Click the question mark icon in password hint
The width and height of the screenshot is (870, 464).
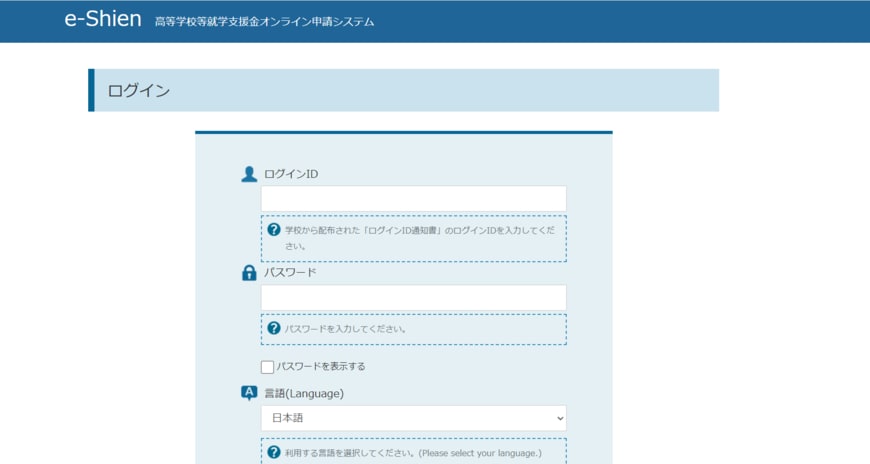click(274, 328)
